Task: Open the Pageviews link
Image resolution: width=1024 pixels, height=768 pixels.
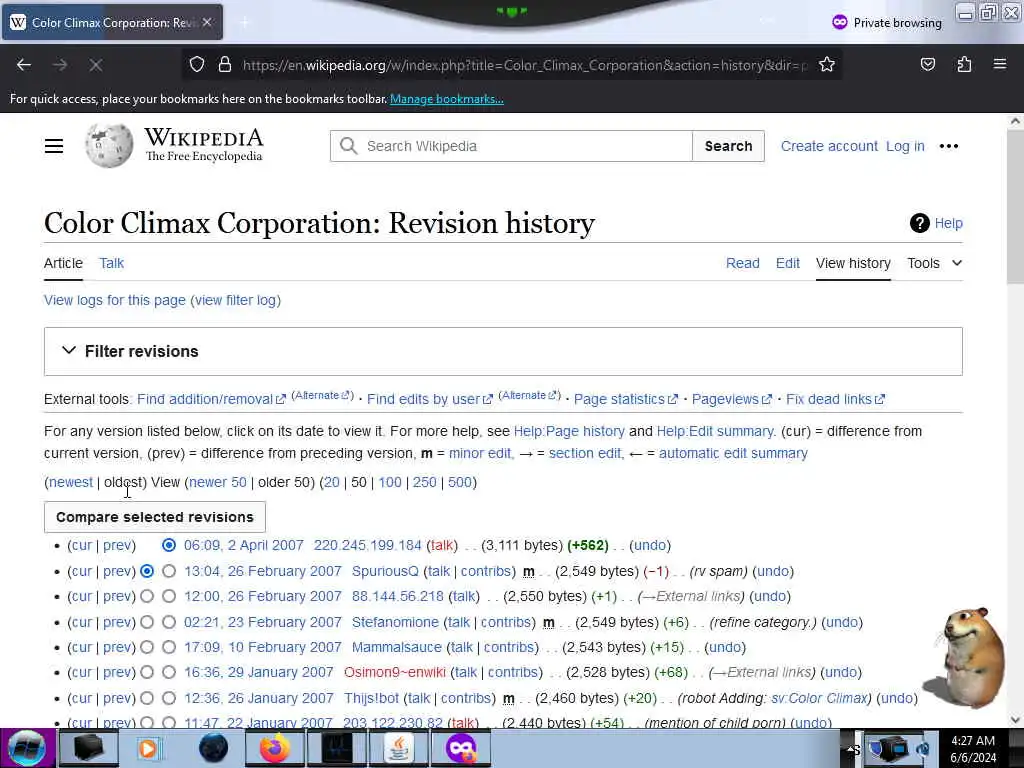Action: tap(731, 399)
